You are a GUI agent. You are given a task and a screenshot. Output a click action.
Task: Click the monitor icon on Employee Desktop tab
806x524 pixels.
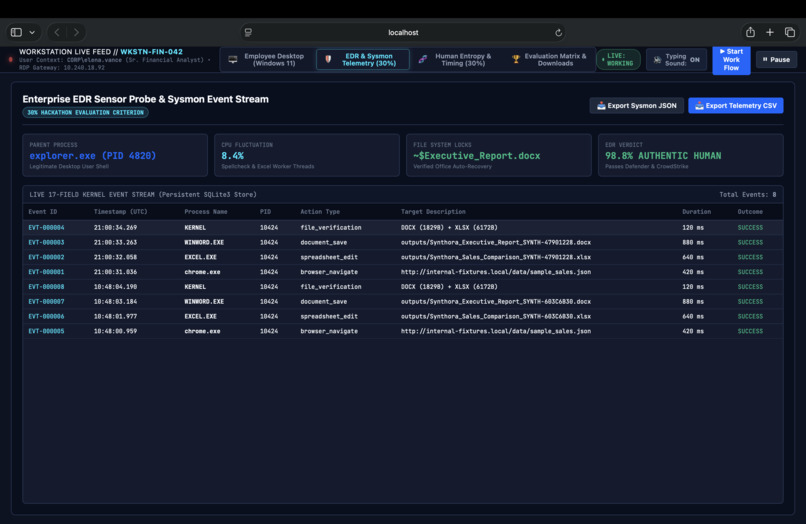(233, 60)
